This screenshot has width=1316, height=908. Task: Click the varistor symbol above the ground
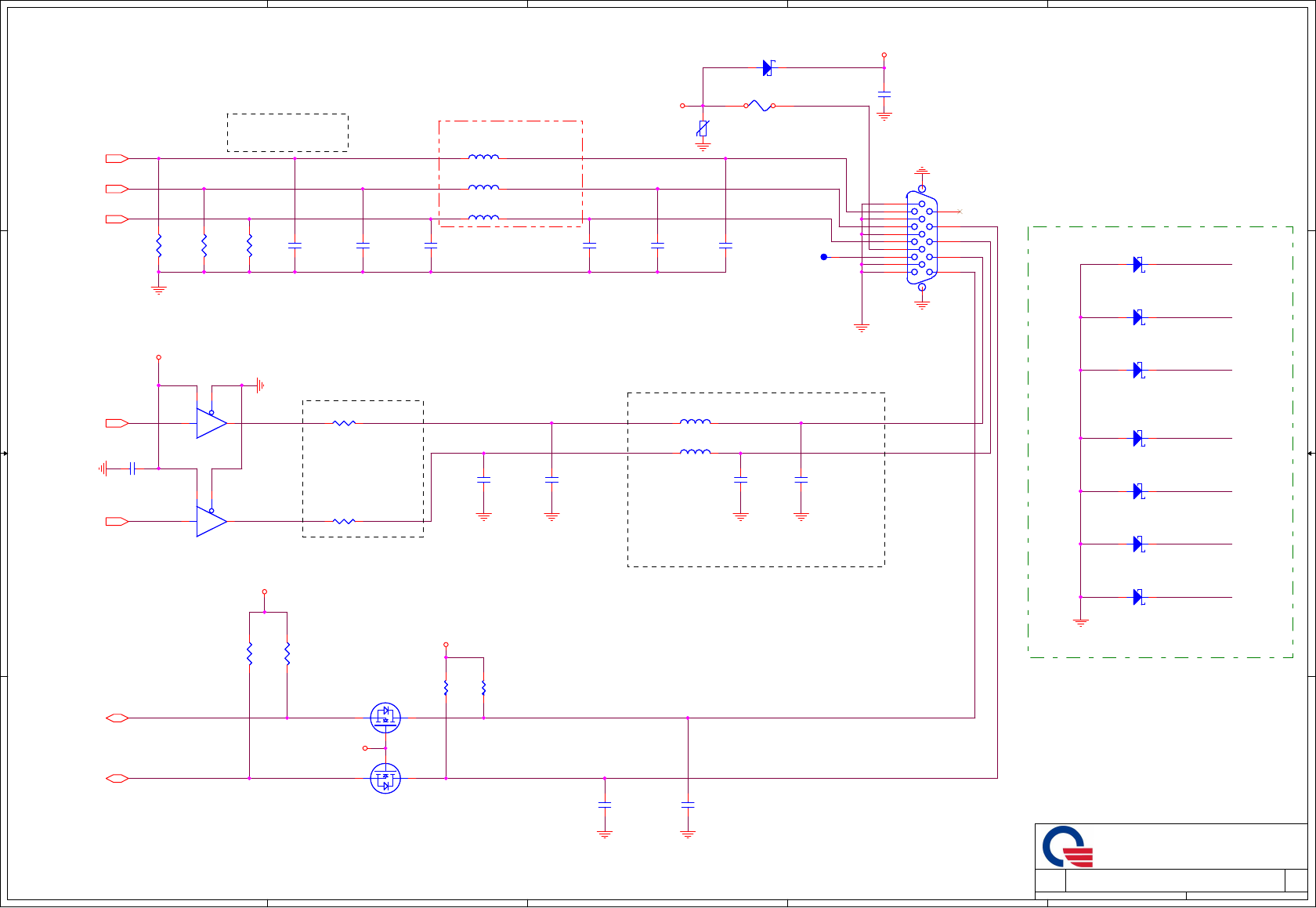pos(703,128)
